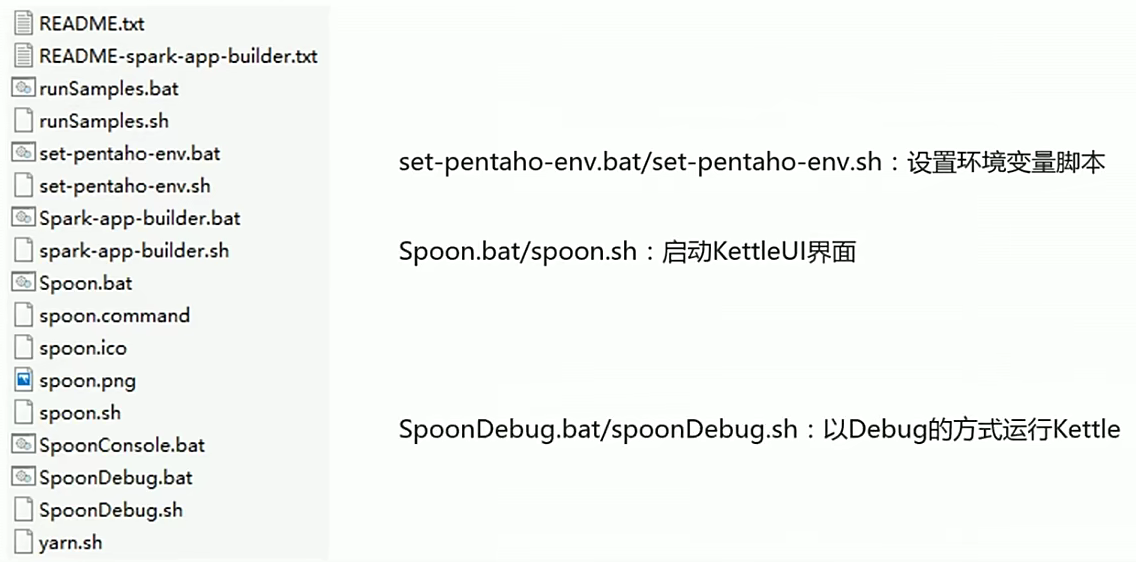Click the Spoon.bat batch icon
This screenshot has width=1136, height=562.
pos(24,282)
